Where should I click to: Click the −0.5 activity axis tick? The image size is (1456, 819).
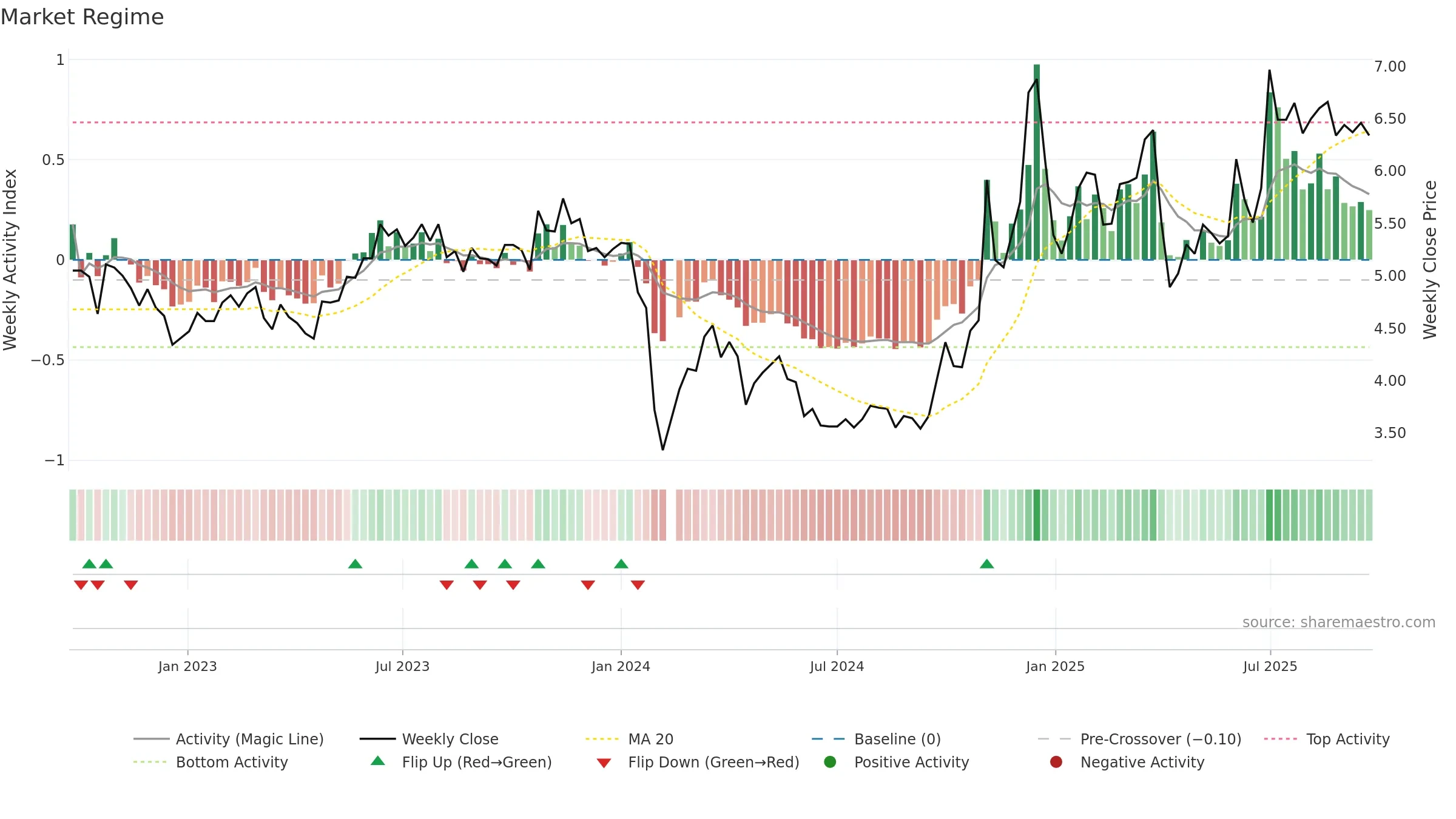(47, 360)
